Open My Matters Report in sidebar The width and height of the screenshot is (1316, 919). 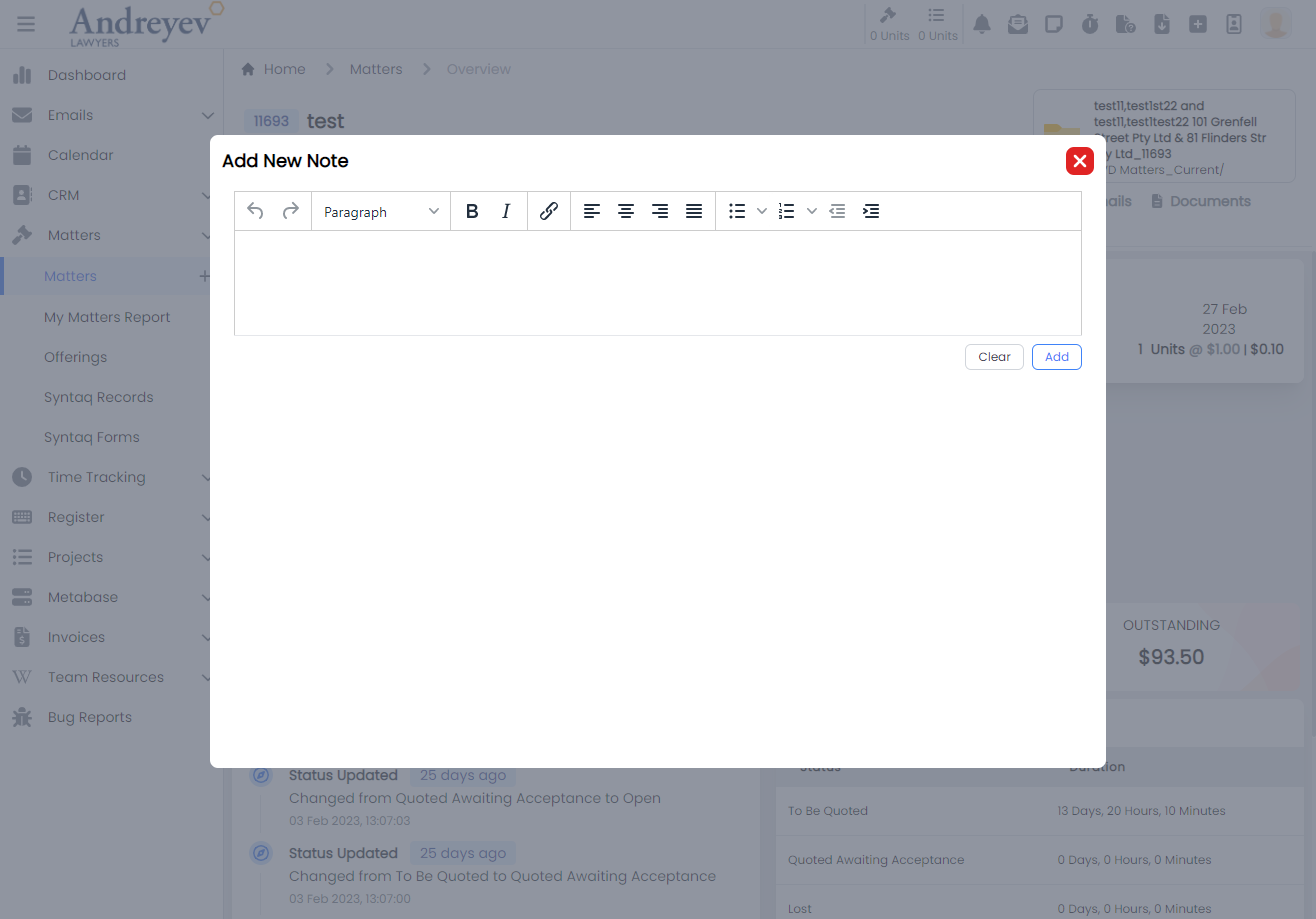point(107,317)
